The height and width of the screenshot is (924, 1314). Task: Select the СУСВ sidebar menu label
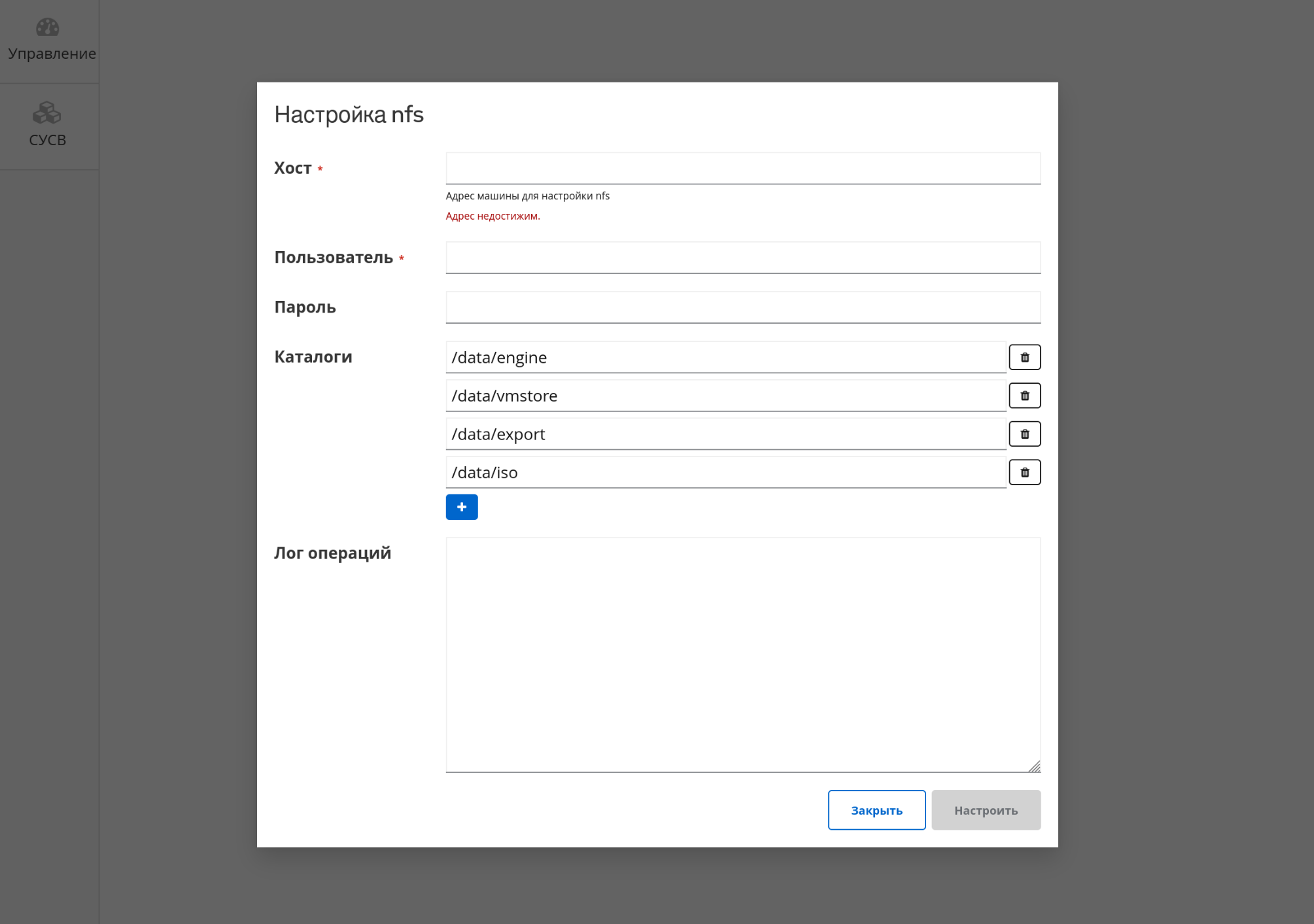coord(48,140)
